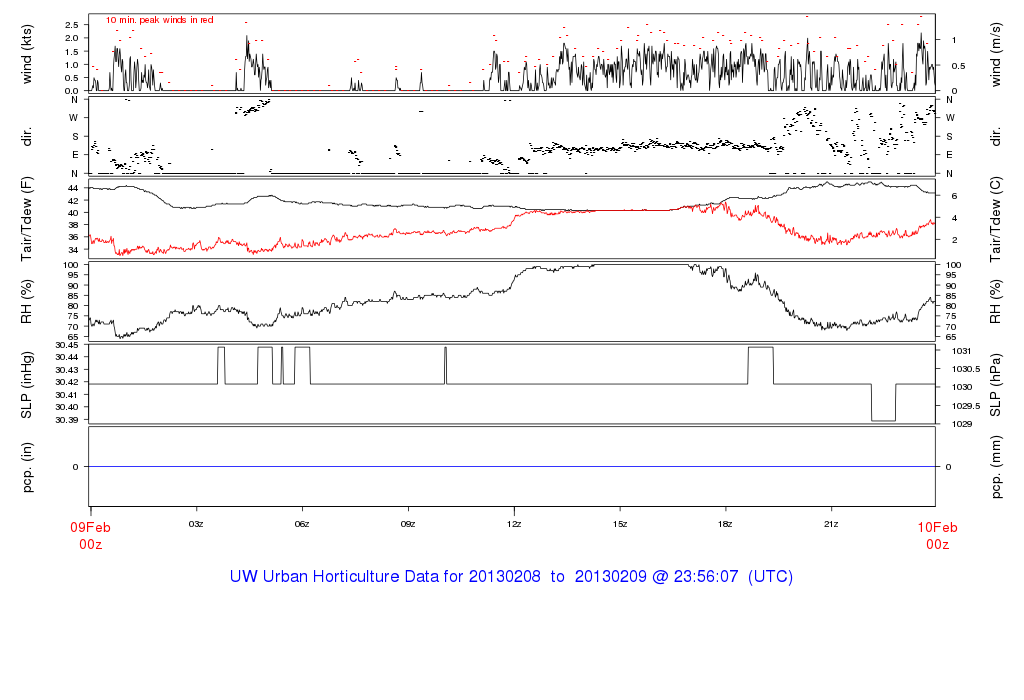Click the '2.5' wind speed axis value
The height and width of the screenshot is (700, 1024).
72,25
